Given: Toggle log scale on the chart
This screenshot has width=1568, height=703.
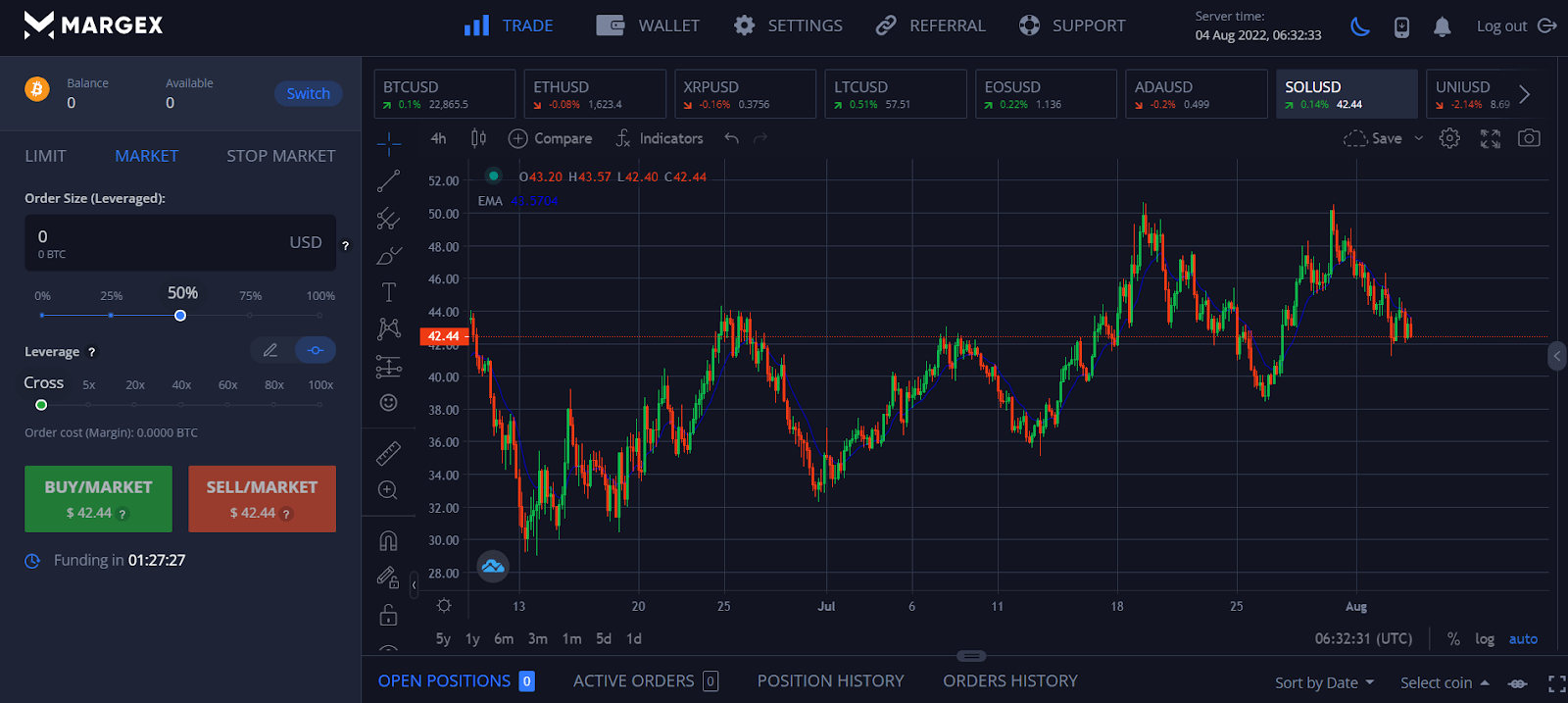Looking at the screenshot, I should coord(1485,639).
